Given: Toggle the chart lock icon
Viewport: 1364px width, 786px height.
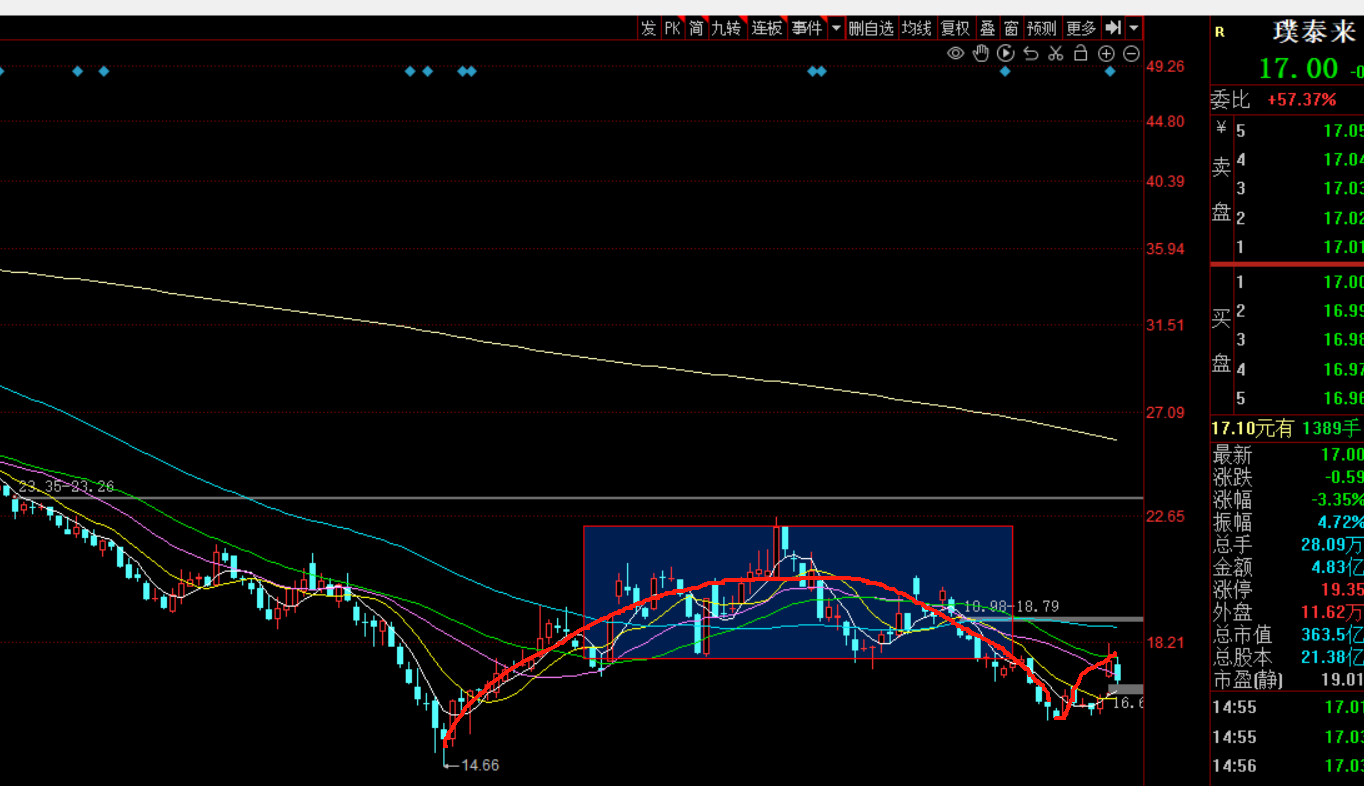Looking at the screenshot, I should click(1081, 54).
